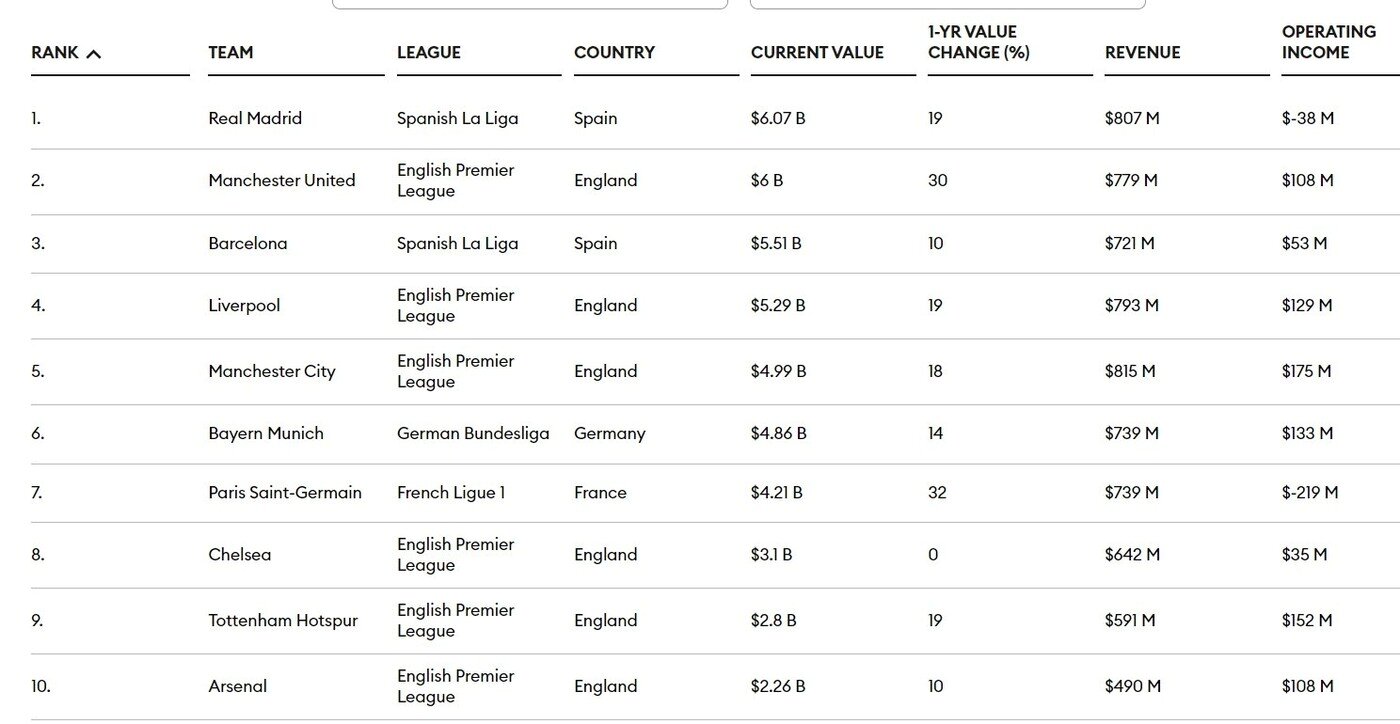Sort by 1-Yr Value Change column
The image size is (1400, 724).
coord(978,42)
